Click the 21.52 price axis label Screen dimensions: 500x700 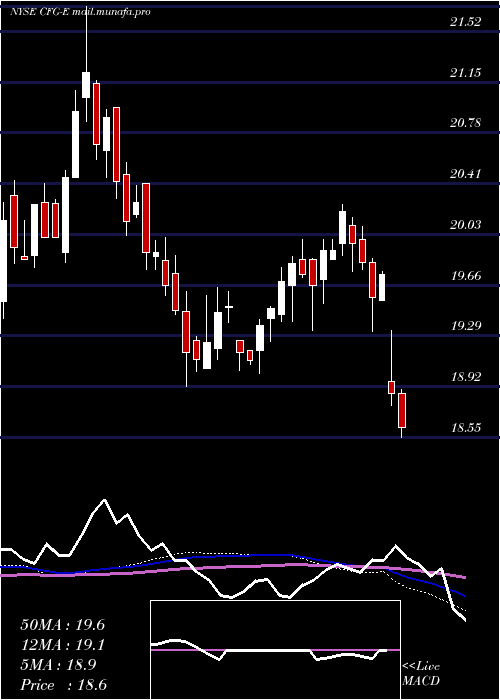point(466,22)
